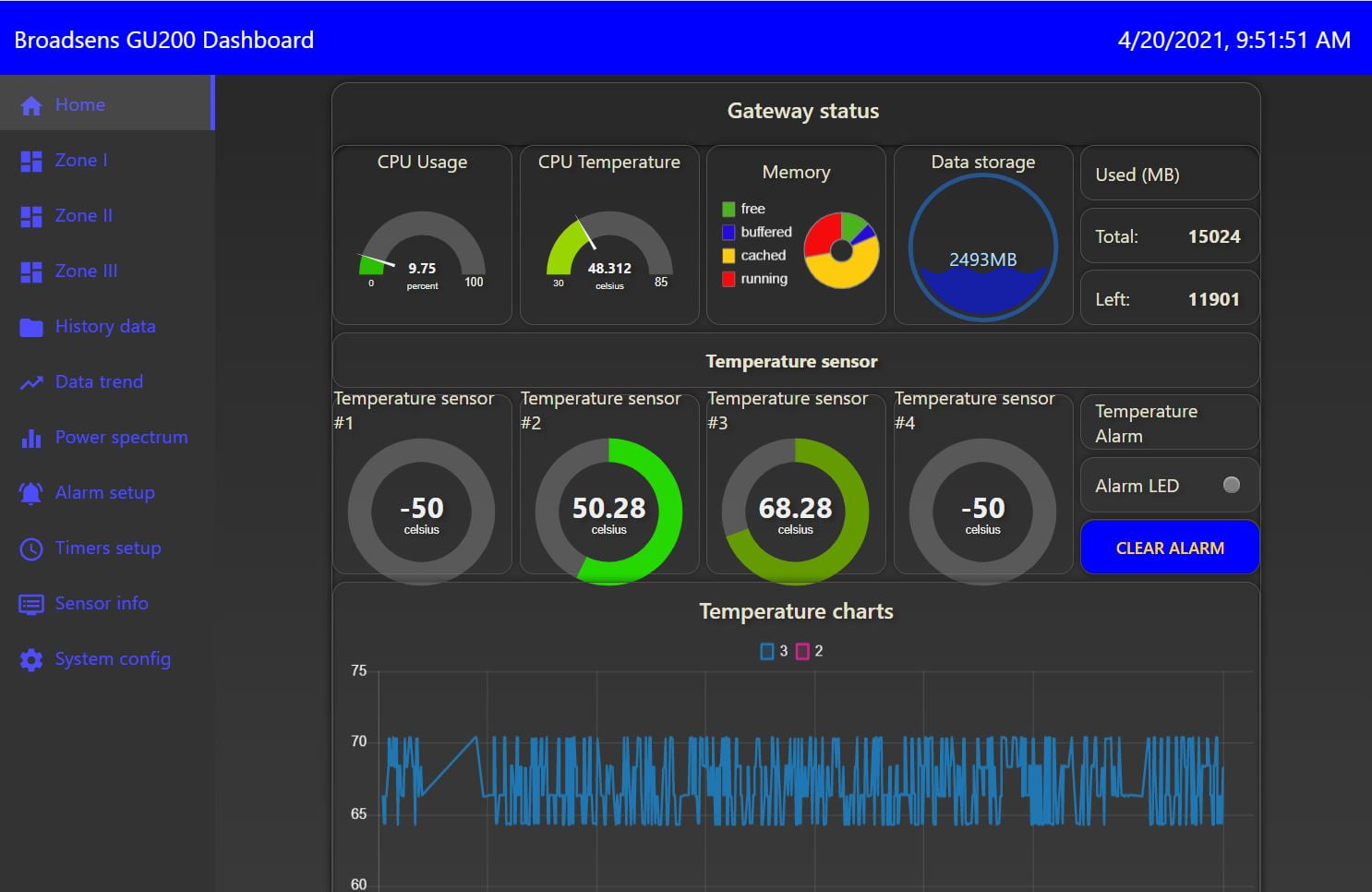The image size is (1372, 892).
Task: Click the Alarm LED indicator
Action: coord(1231,485)
